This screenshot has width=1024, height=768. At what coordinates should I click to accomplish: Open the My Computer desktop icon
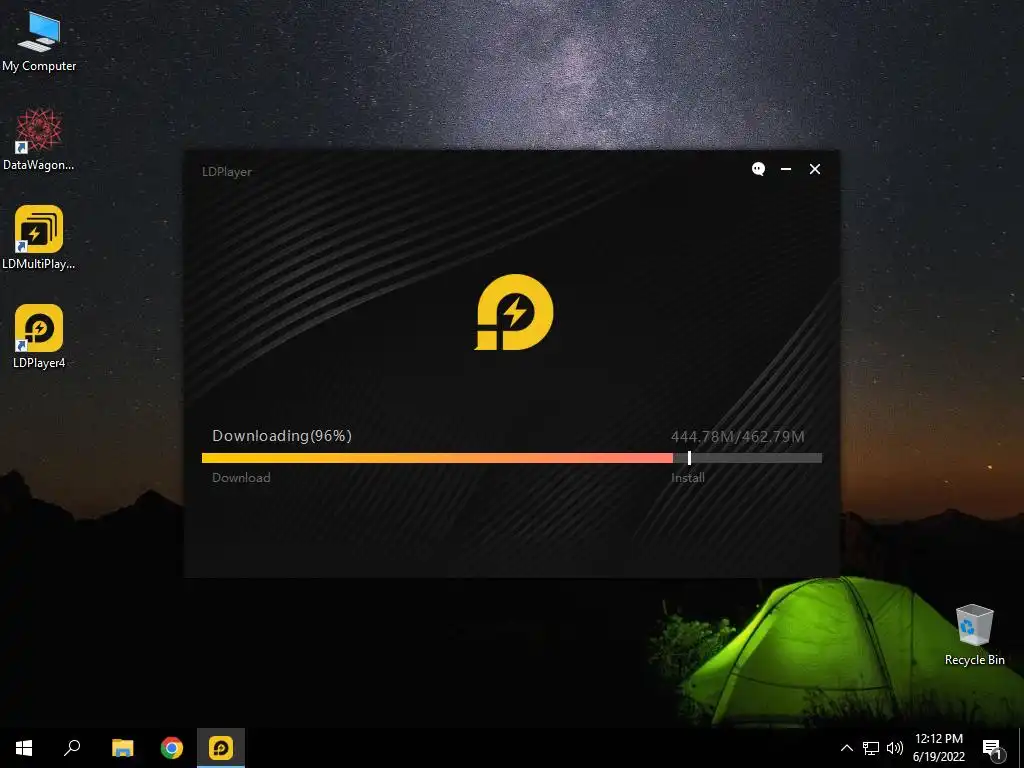tap(39, 42)
